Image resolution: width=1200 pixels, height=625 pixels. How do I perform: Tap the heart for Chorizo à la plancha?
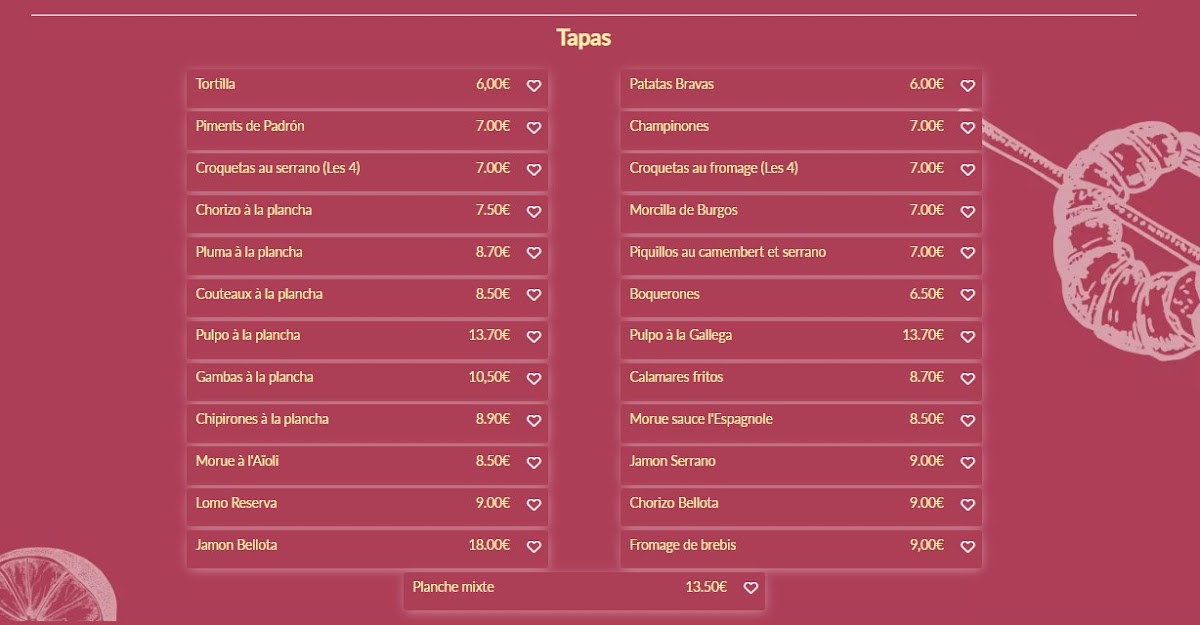coord(534,212)
